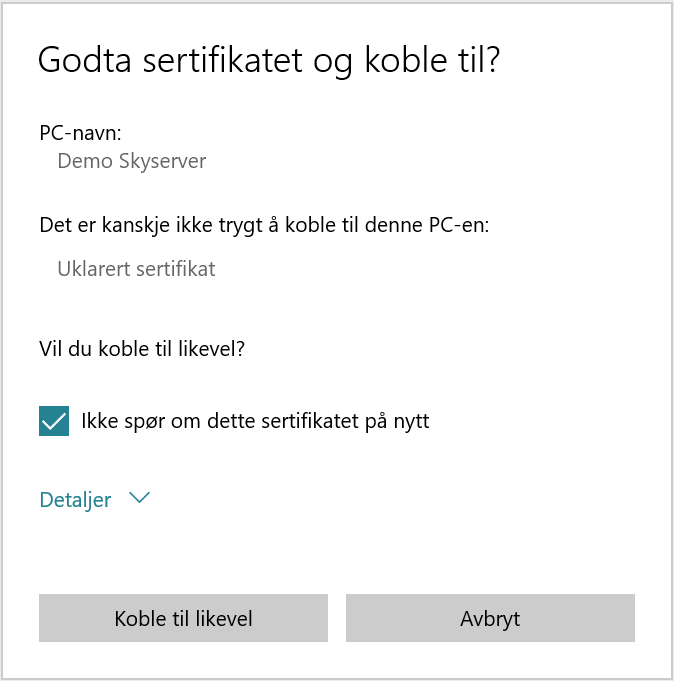
Task: Click the 'Ikke spør om dette sertifikatet' label
Action: (x=255, y=421)
